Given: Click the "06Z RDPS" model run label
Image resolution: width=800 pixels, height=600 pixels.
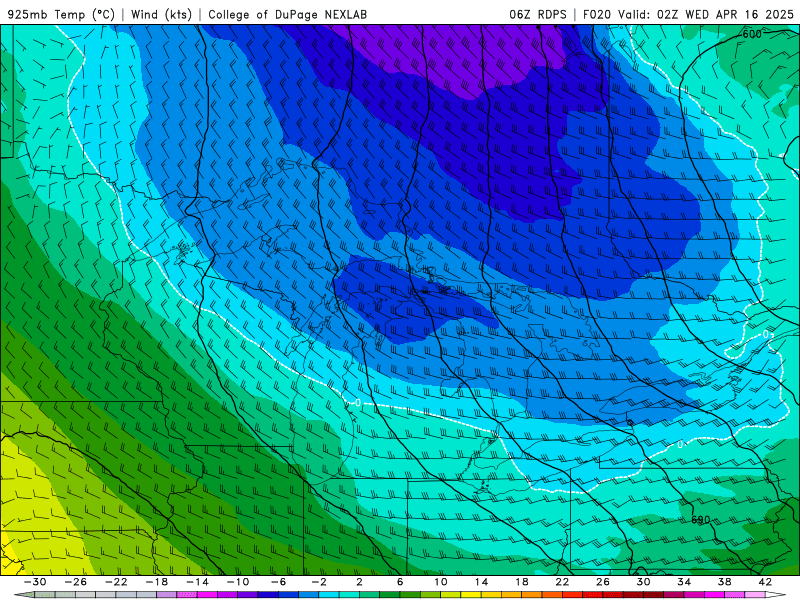Looking at the screenshot, I should point(537,14).
